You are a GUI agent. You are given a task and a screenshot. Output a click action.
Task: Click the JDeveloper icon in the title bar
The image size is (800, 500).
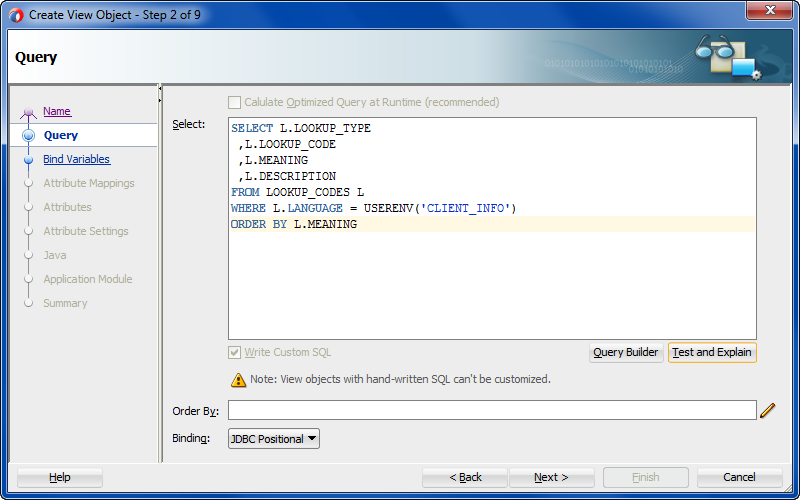(16, 15)
